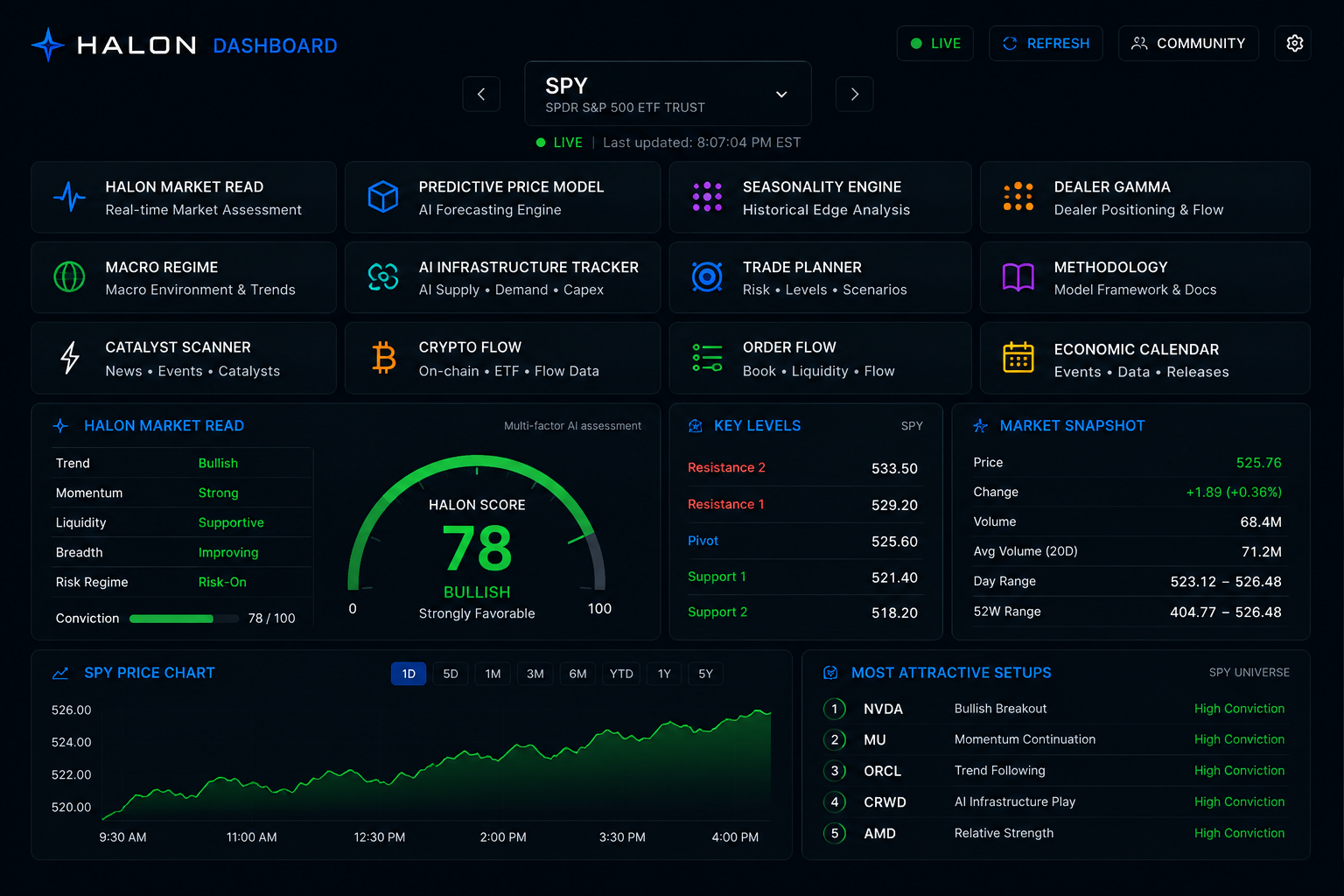Go to the previous ticker with left chevron
The image size is (1344, 896).
[481, 94]
